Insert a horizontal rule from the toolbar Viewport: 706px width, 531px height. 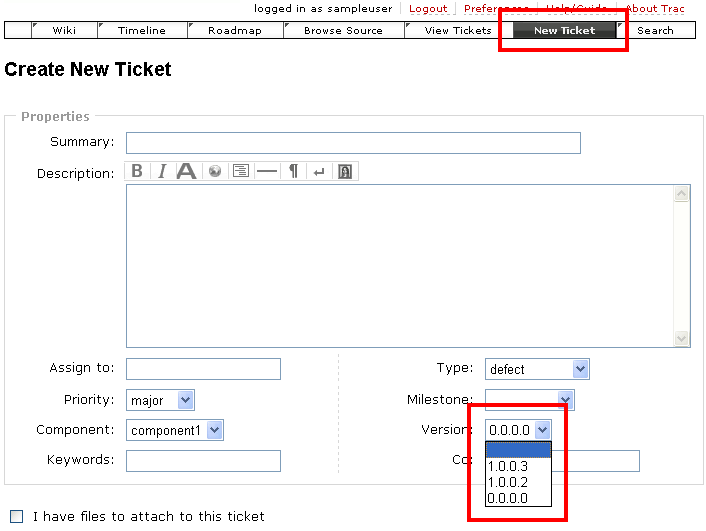(266, 171)
